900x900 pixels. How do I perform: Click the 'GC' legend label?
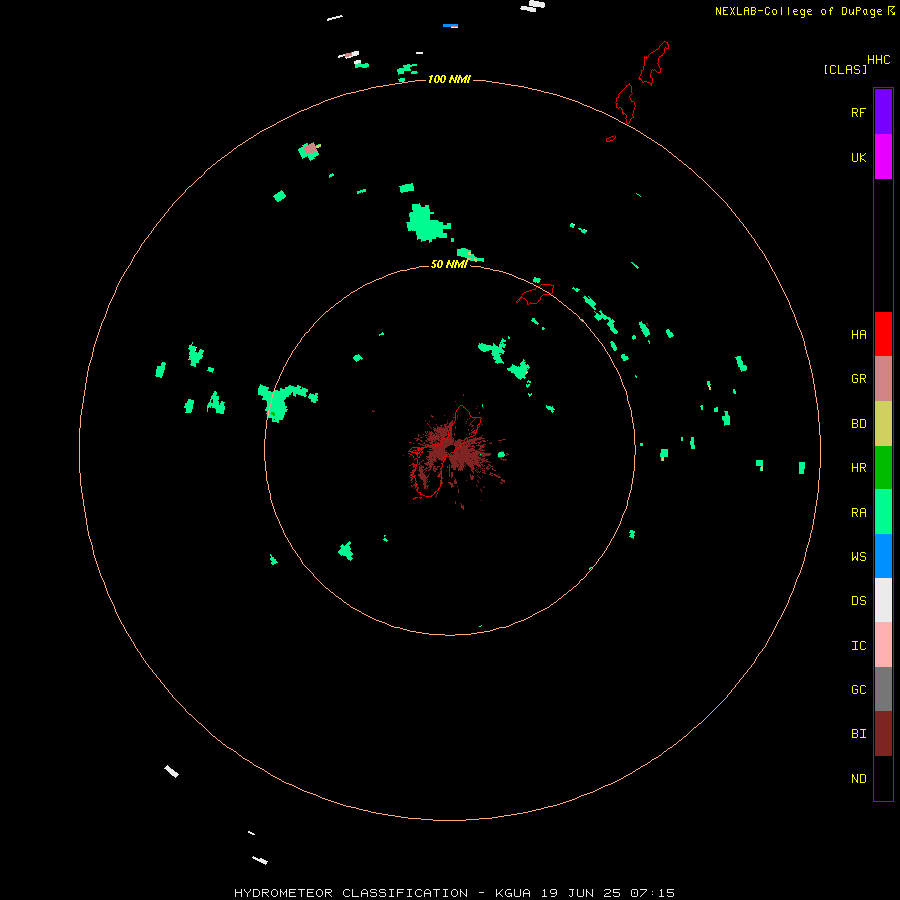tap(858, 690)
